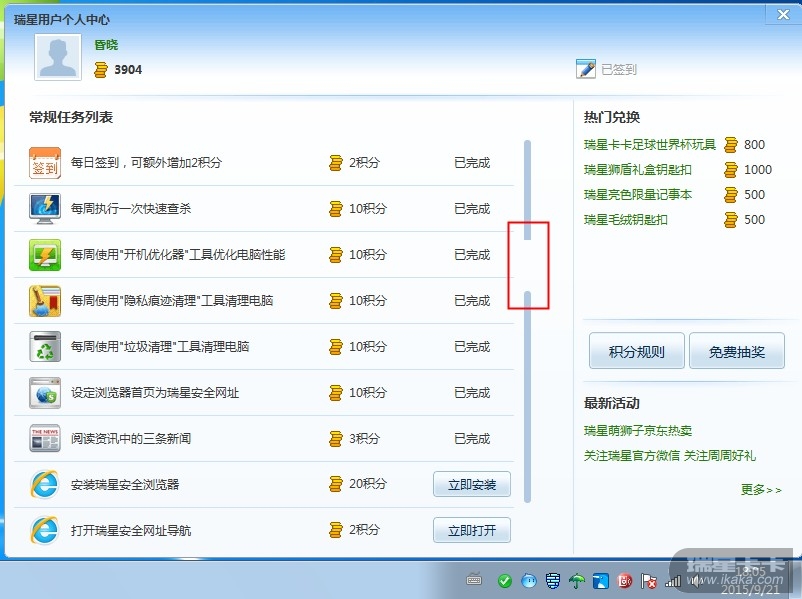Click the coin icon in the 瑞星毛绒钥匙扣 row

click(731, 220)
